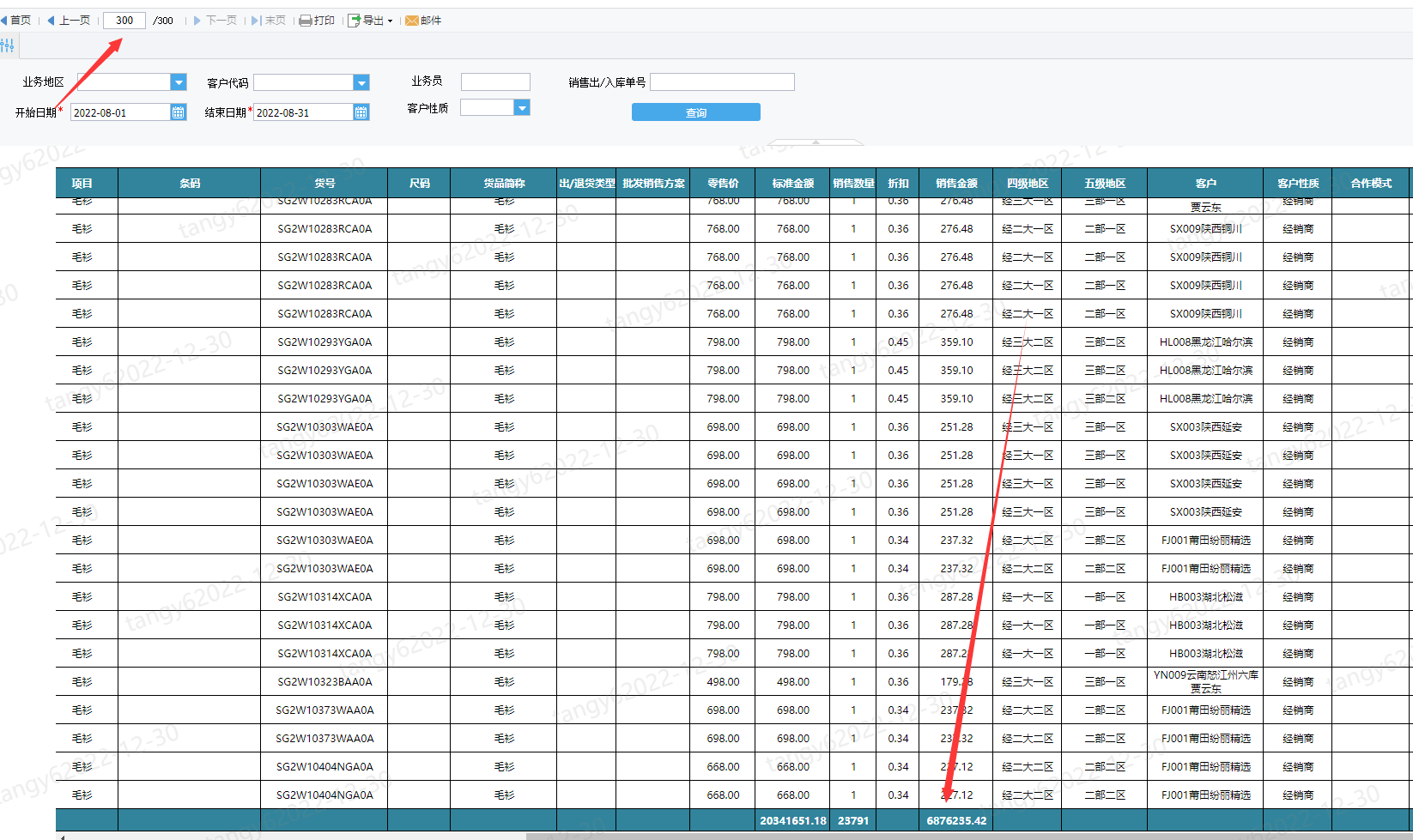Click the 销售出/入库单号 input field
Image resolution: width=1413 pixels, height=840 pixels.
point(722,82)
